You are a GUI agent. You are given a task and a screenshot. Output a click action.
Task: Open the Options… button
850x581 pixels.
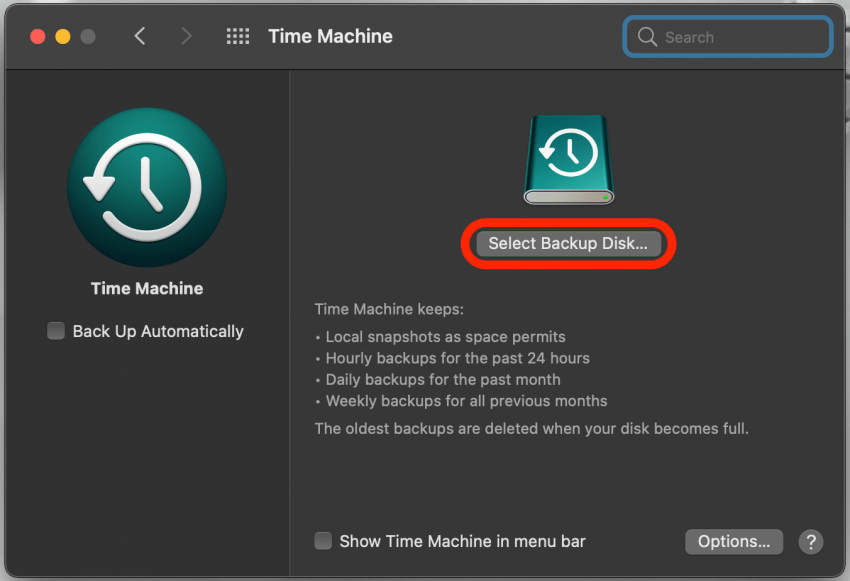click(x=733, y=541)
